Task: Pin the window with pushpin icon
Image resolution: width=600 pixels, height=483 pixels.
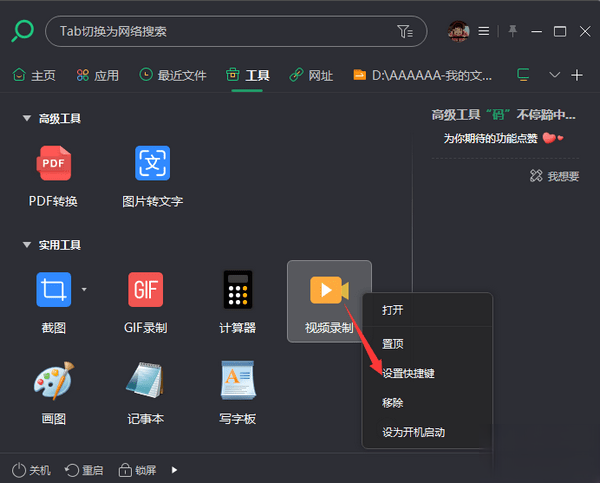Action: [x=512, y=31]
